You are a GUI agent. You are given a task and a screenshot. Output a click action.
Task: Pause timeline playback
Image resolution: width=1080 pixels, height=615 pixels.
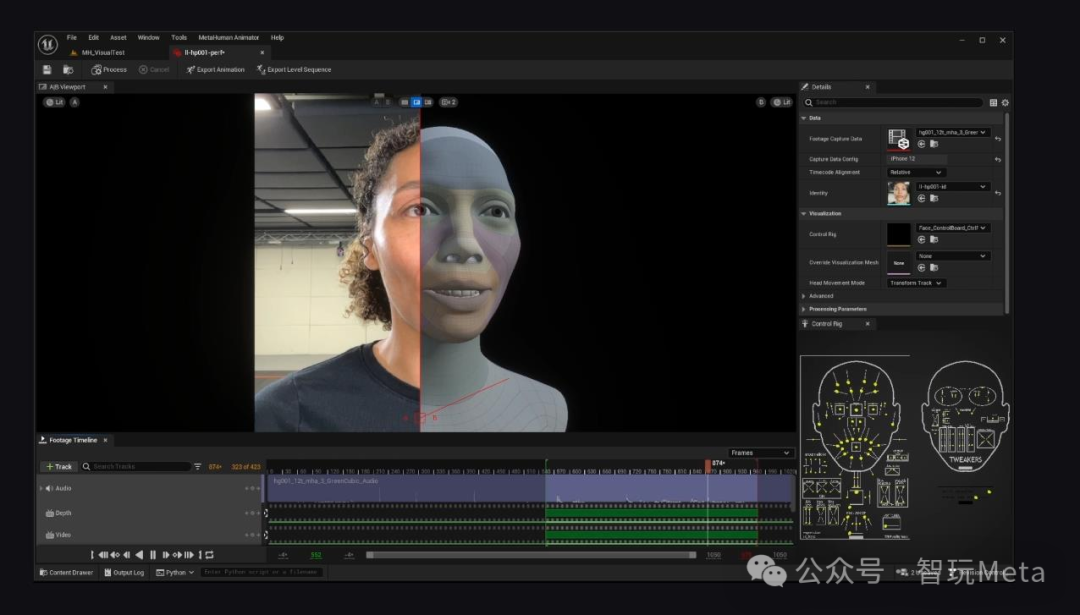153,555
